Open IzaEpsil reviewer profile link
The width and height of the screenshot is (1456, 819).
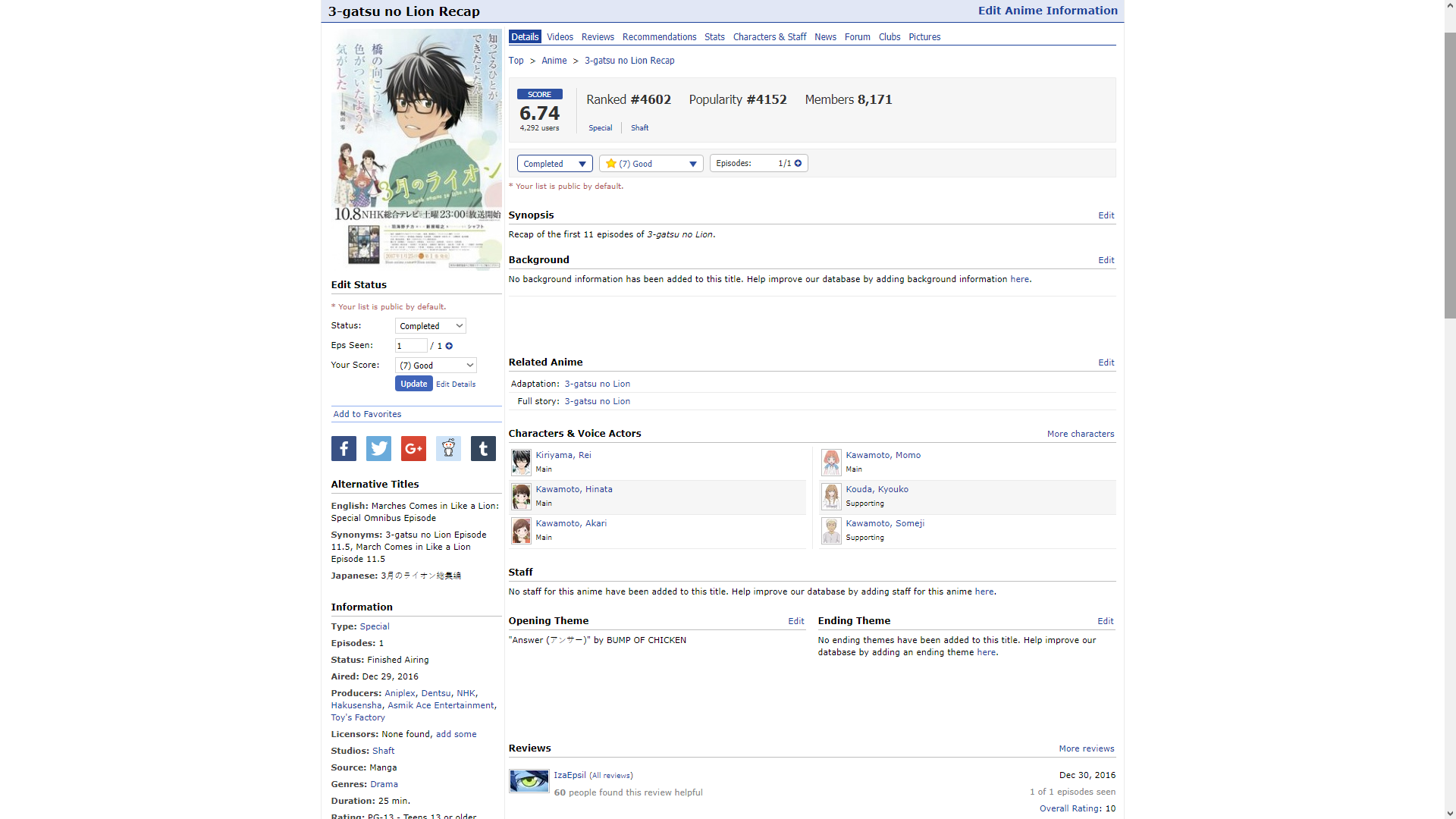coord(570,775)
